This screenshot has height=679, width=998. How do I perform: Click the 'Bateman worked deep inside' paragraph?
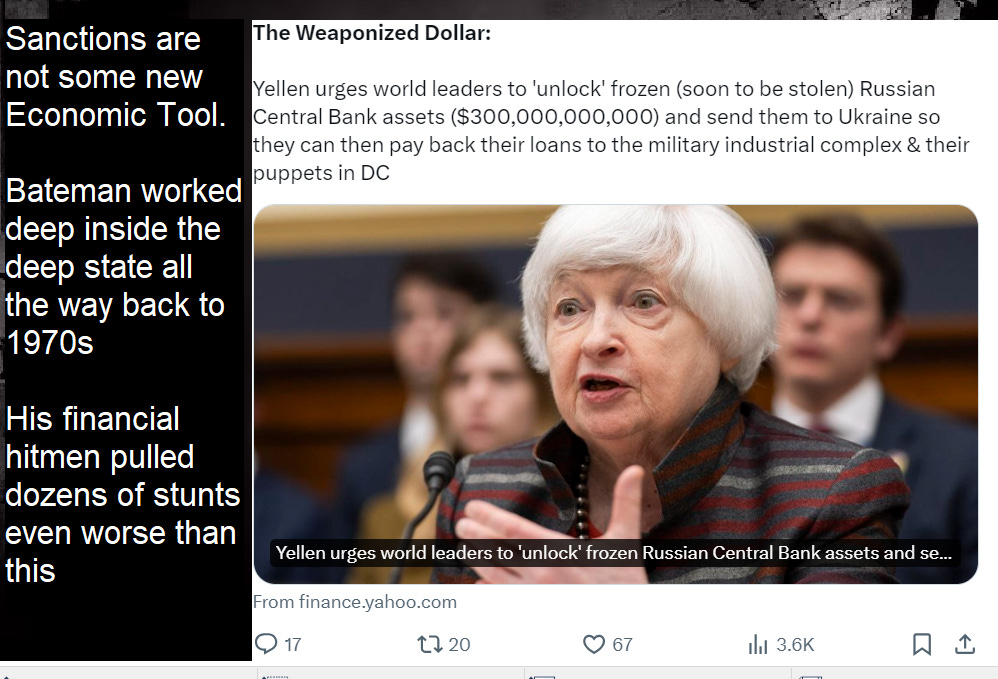click(123, 267)
